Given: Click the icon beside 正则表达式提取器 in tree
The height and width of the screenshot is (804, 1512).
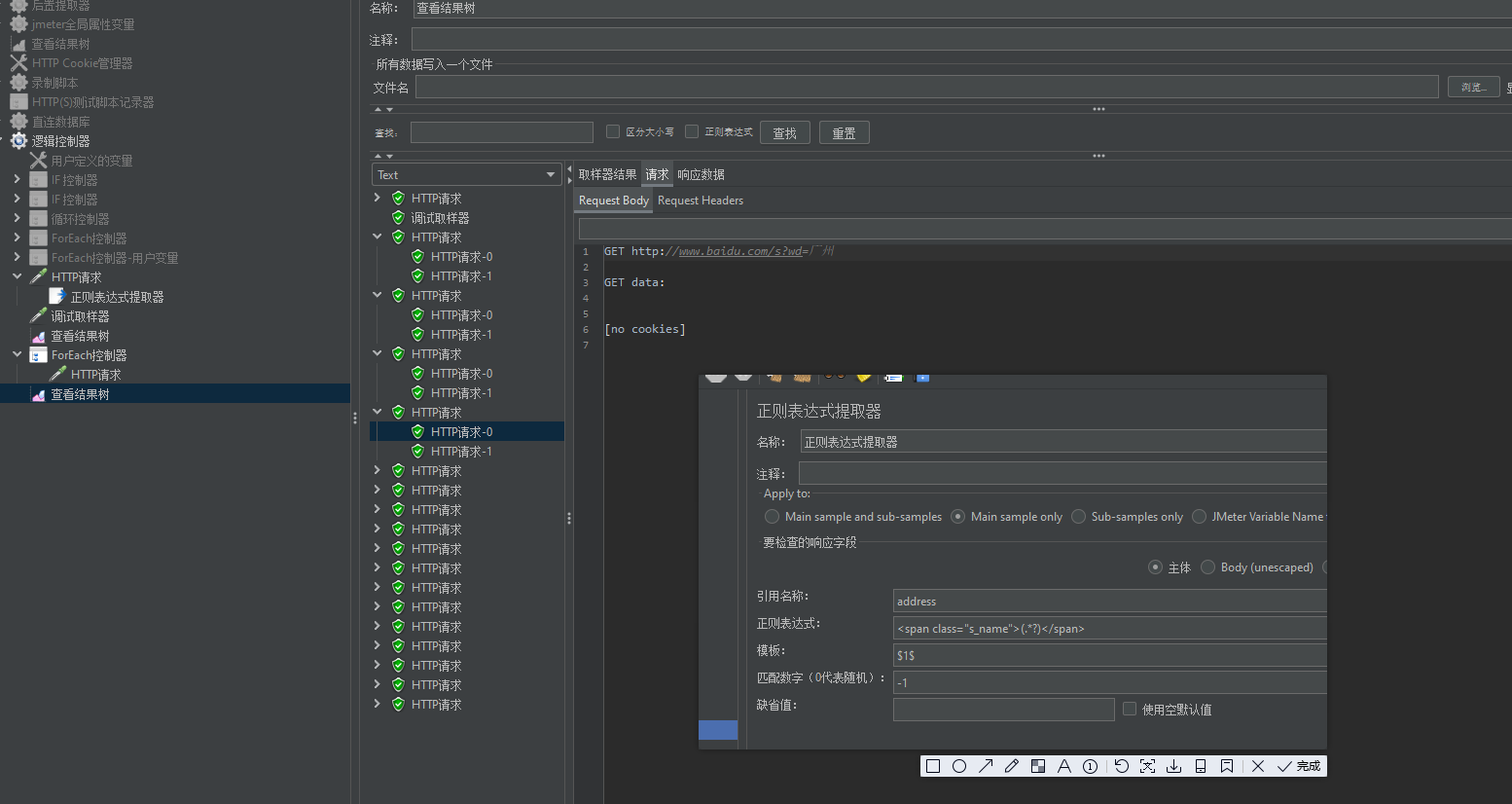Looking at the screenshot, I should pos(57,297).
